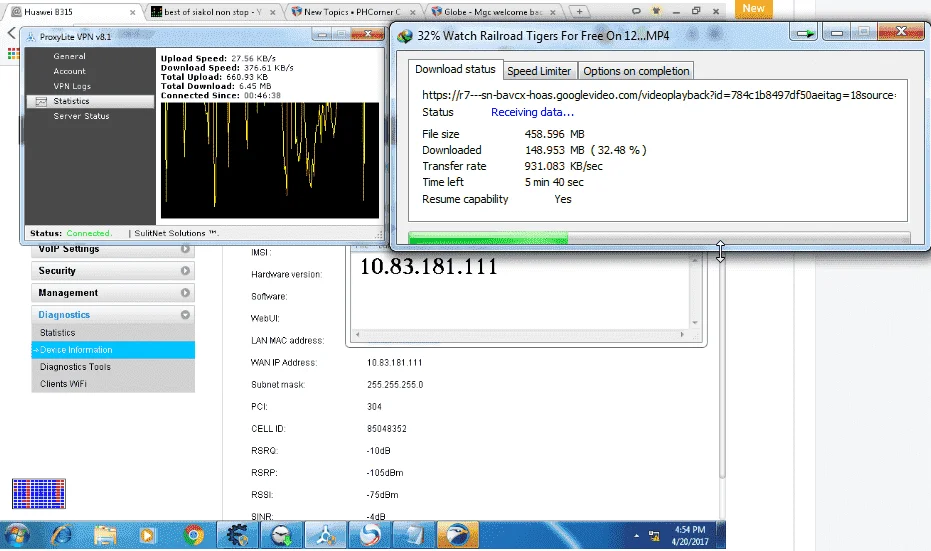This screenshot has width=931, height=551.
Task: Click the eagle icon in taskbar
Action: coord(458,536)
